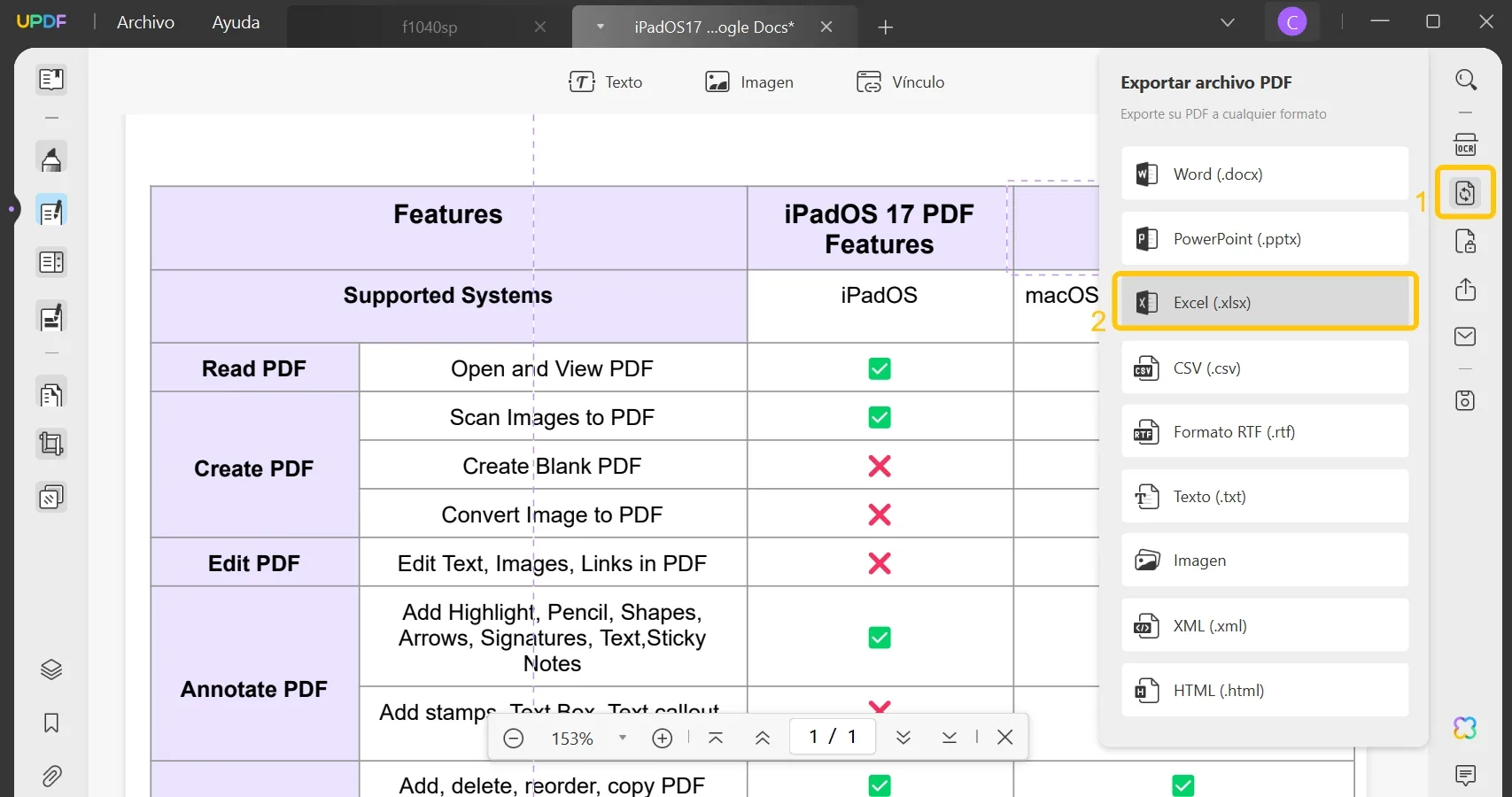Send file by email icon

pos(1466,337)
